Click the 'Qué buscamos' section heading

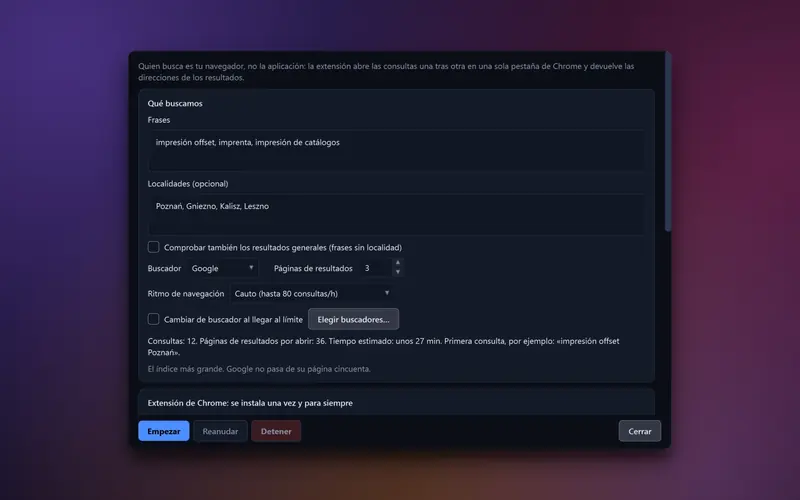[x=175, y=104]
